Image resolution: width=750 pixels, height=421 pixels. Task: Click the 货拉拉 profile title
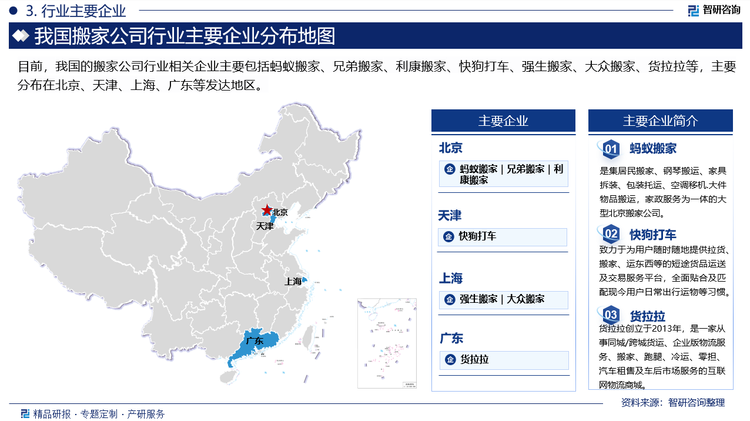[647, 316]
